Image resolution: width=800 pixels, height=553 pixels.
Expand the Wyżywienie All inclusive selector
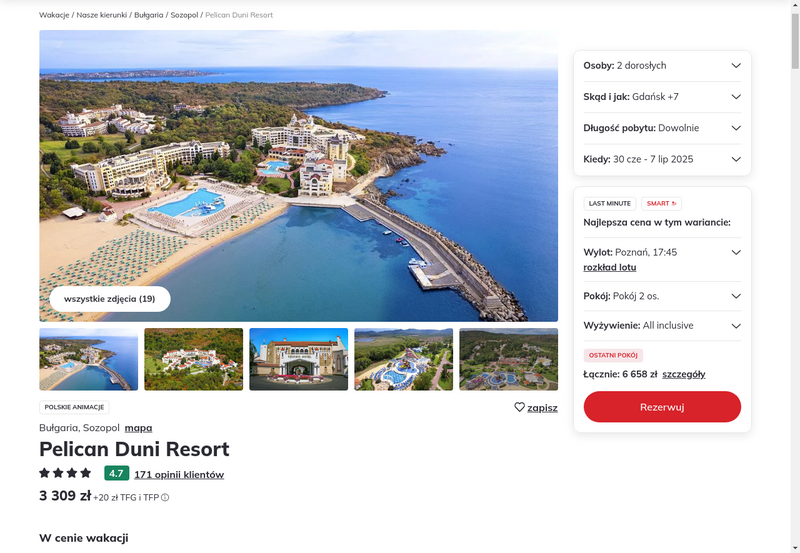click(x=662, y=326)
